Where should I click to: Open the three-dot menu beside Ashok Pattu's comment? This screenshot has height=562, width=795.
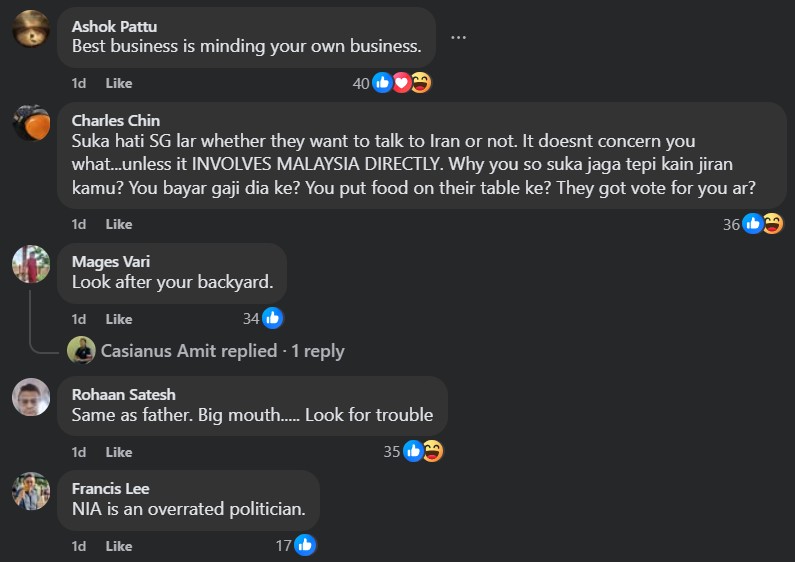[x=459, y=37]
